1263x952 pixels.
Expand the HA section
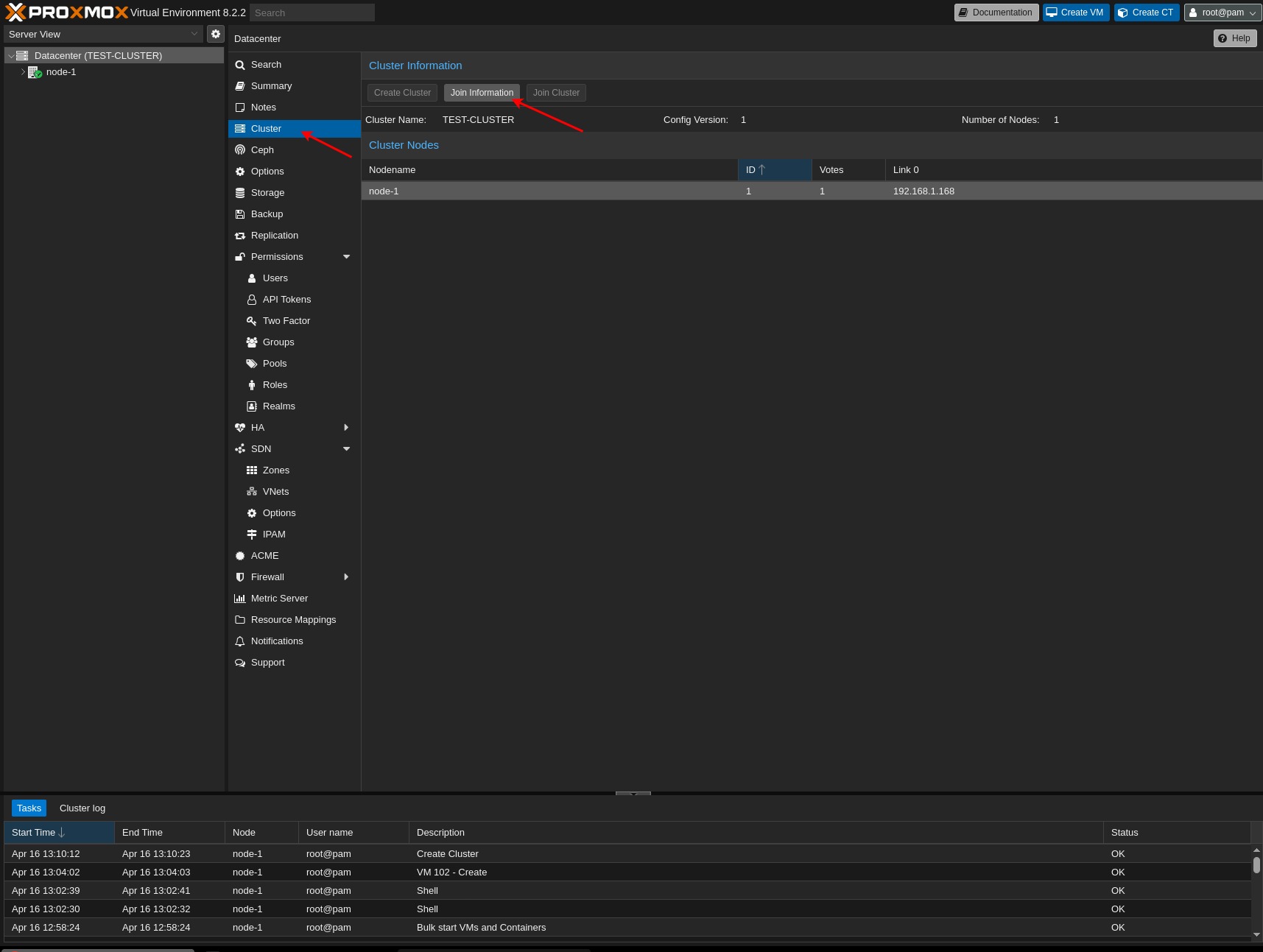point(345,427)
